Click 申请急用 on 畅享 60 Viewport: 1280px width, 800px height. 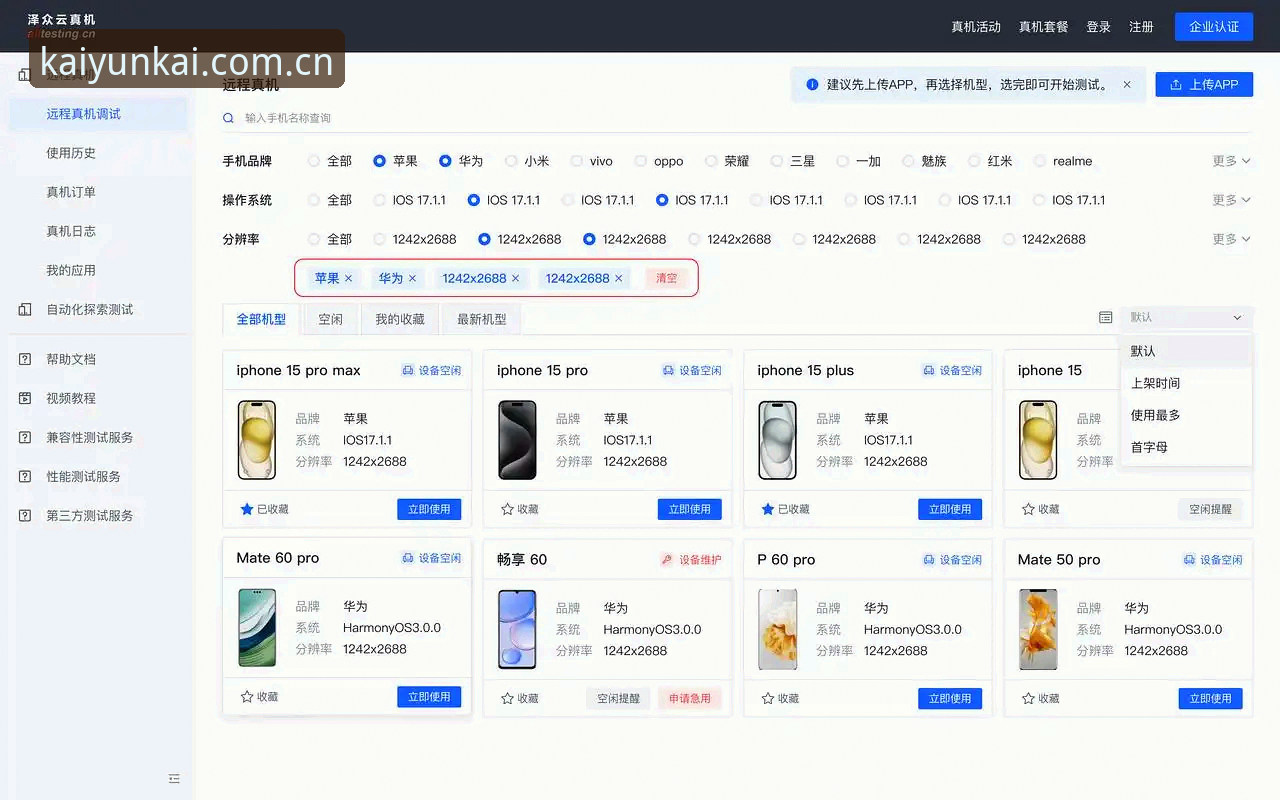pyautogui.click(x=690, y=698)
